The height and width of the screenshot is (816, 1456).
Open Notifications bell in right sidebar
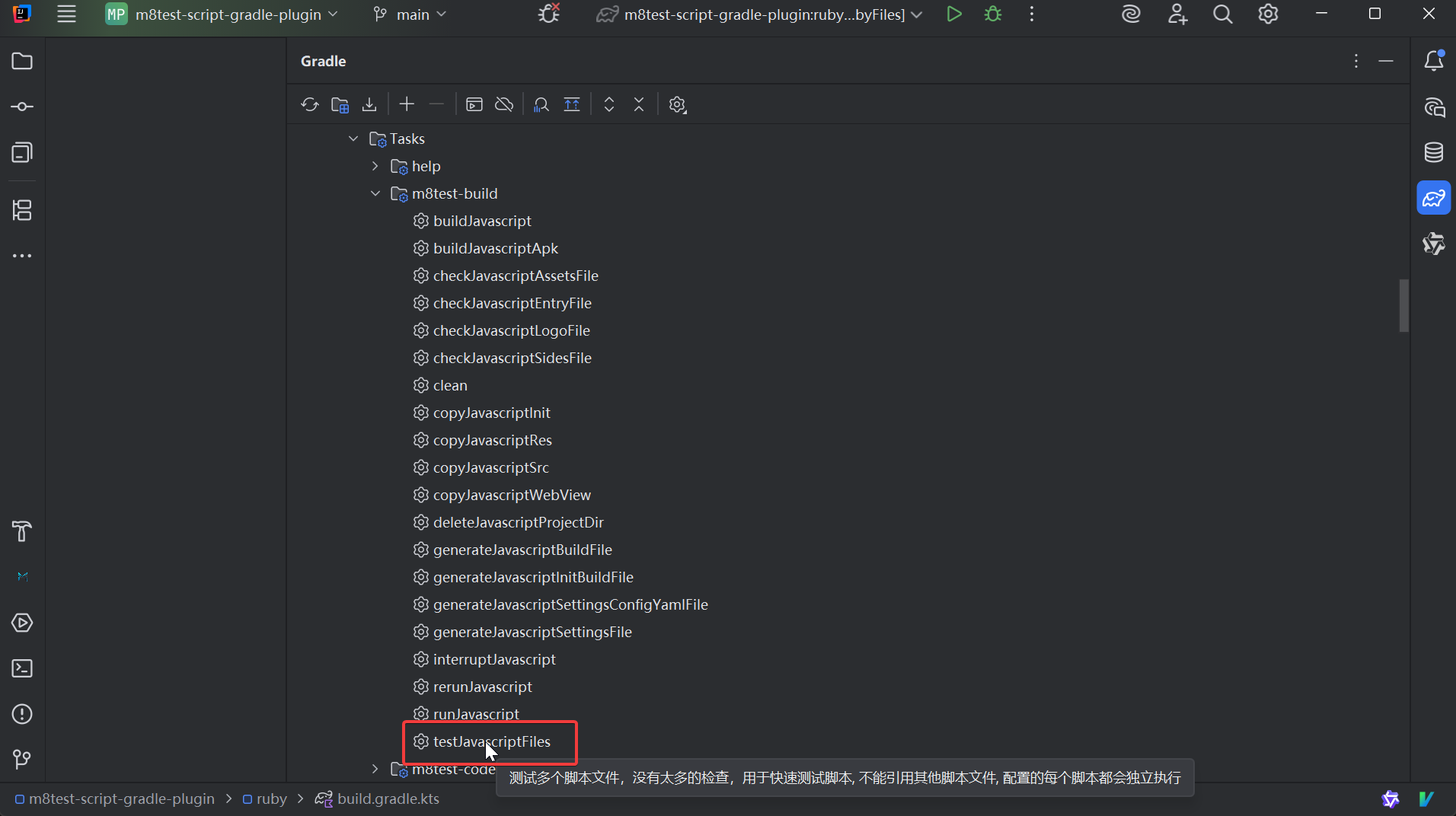click(1434, 61)
